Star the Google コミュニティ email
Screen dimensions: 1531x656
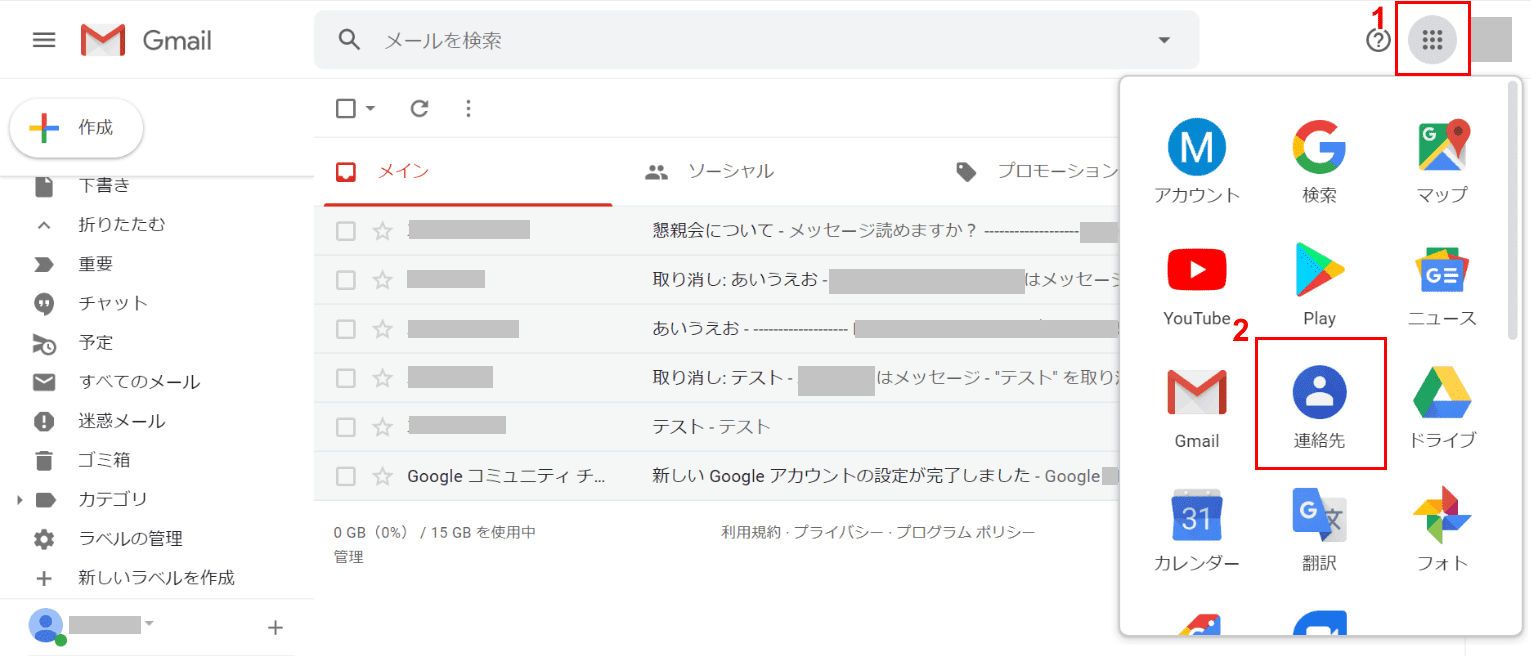click(382, 476)
